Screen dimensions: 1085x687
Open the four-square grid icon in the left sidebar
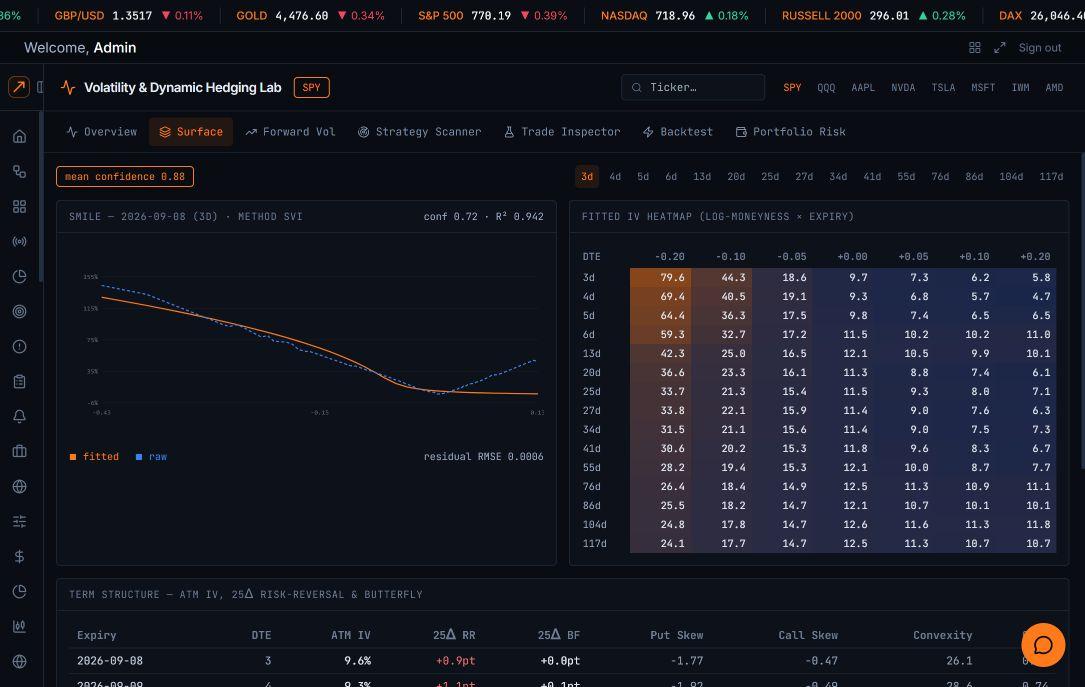pyautogui.click(x=19, y=206)
